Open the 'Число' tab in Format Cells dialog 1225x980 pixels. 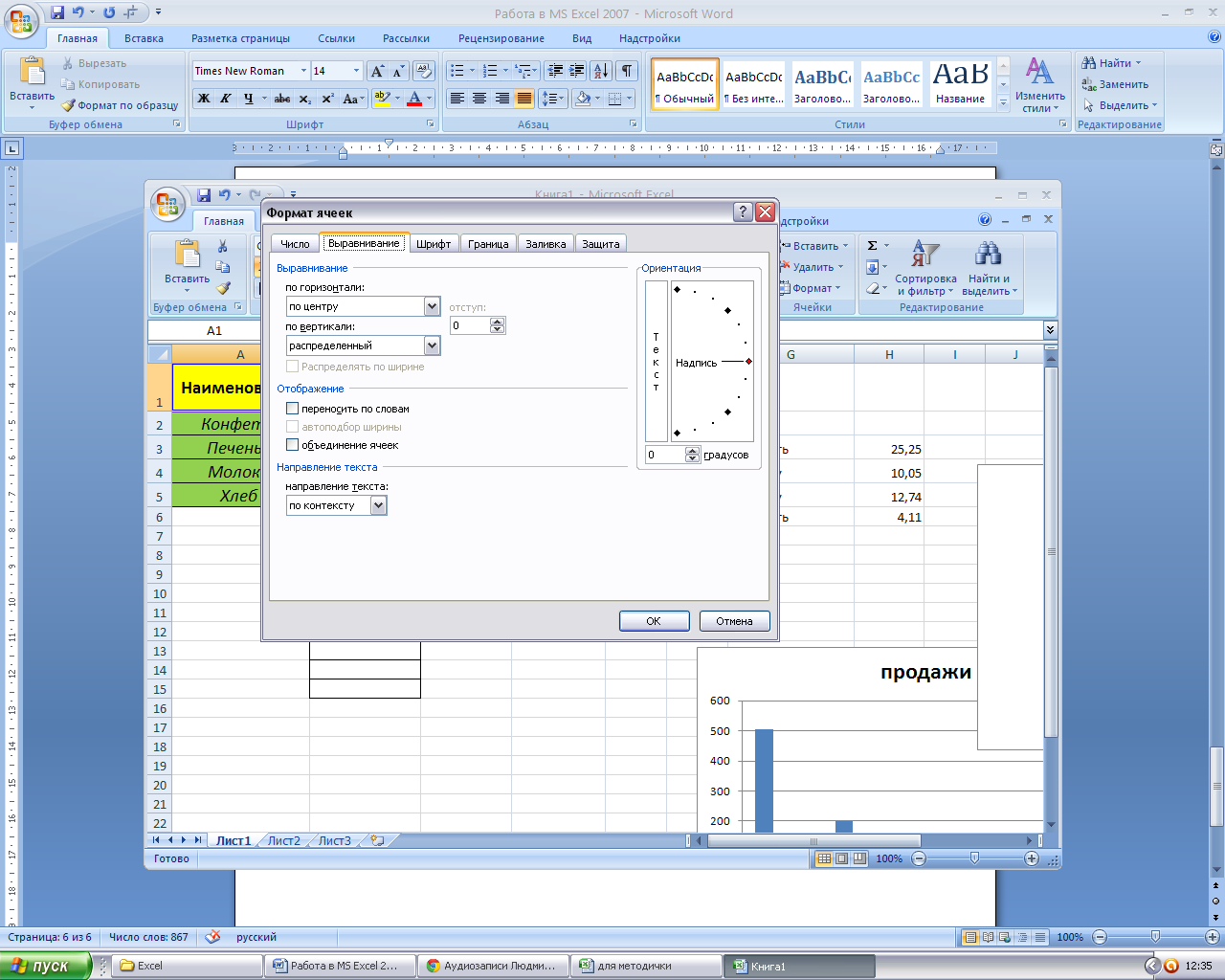coord(295,244)
